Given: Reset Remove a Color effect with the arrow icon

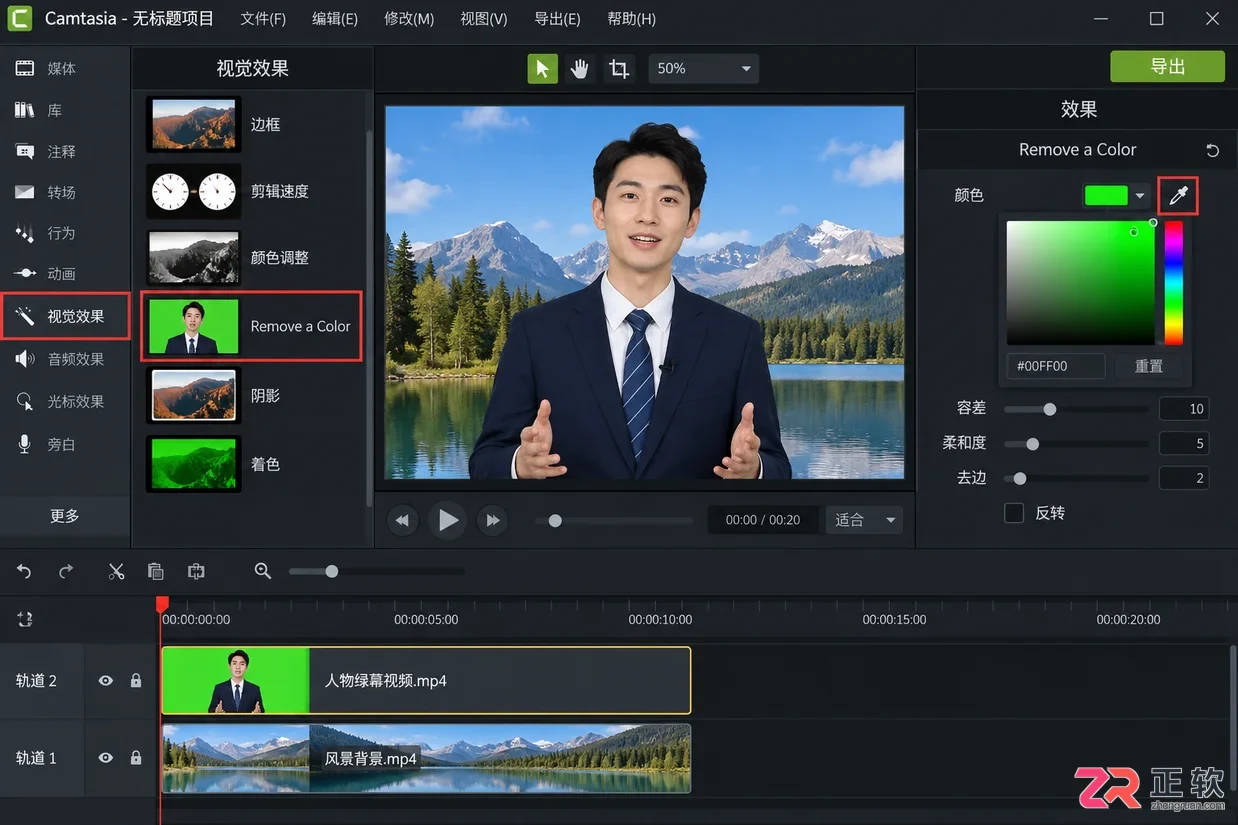Looking at the screenshot, I should click(1212, 150).
